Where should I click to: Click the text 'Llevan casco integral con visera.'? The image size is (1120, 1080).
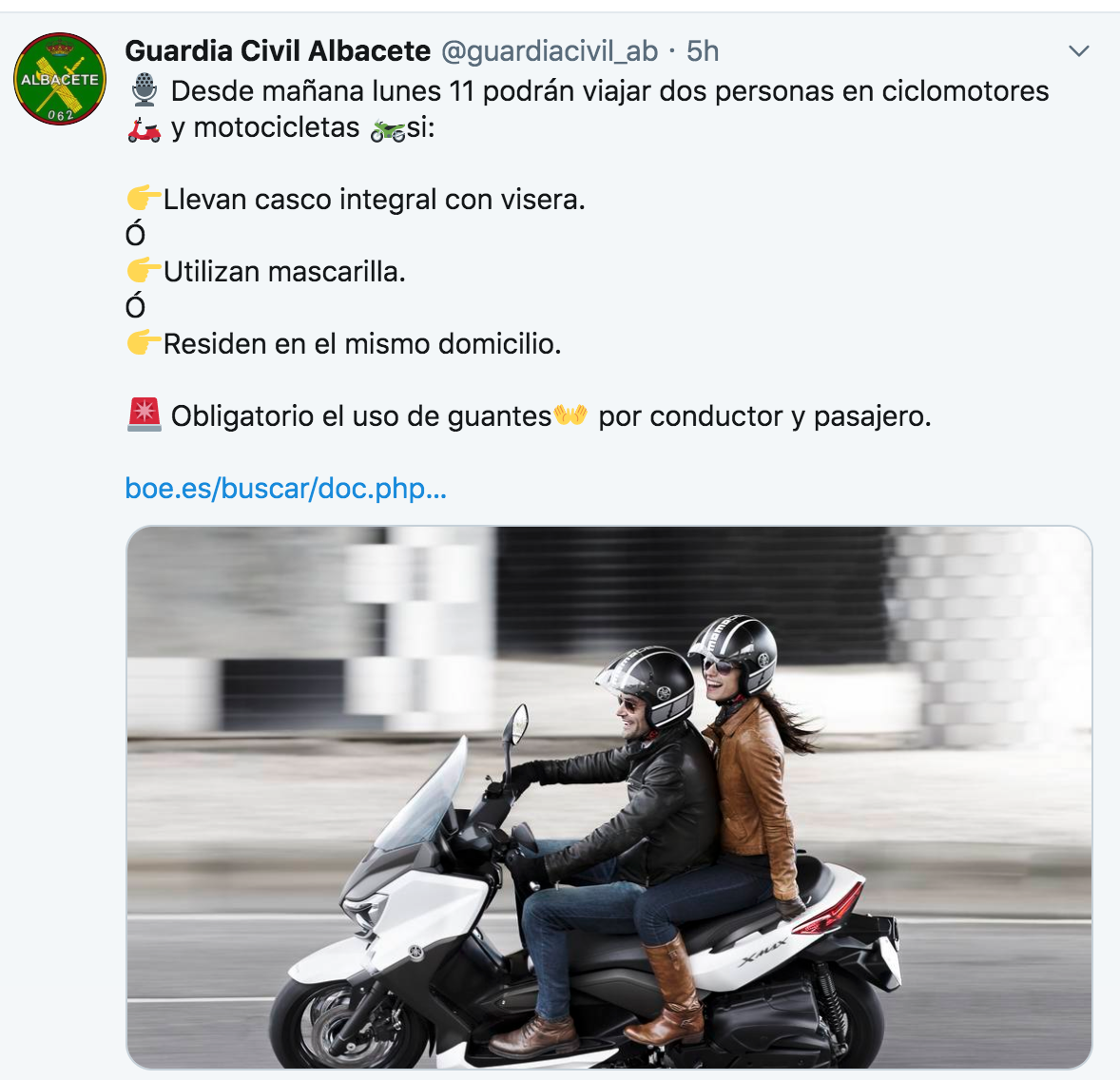(x=375, y=200)
